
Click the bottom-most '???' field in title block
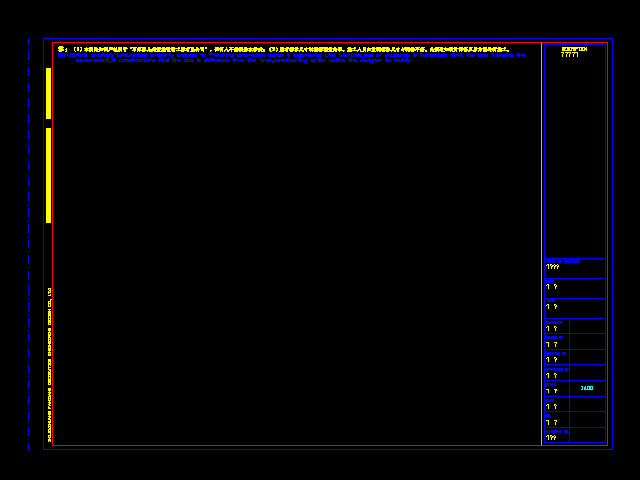point(551,437)
